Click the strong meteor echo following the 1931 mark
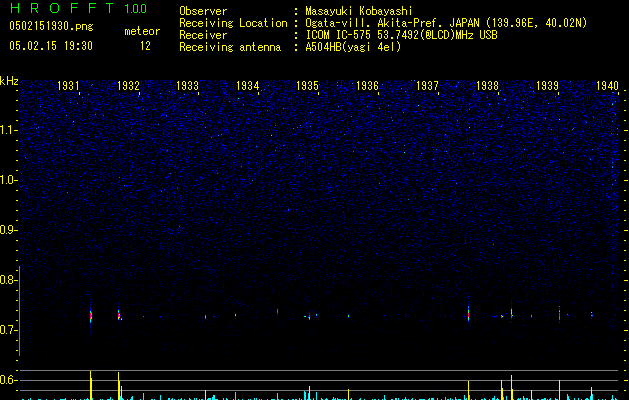The height and width of the screenshot is (400, 629). pos(91,316)
